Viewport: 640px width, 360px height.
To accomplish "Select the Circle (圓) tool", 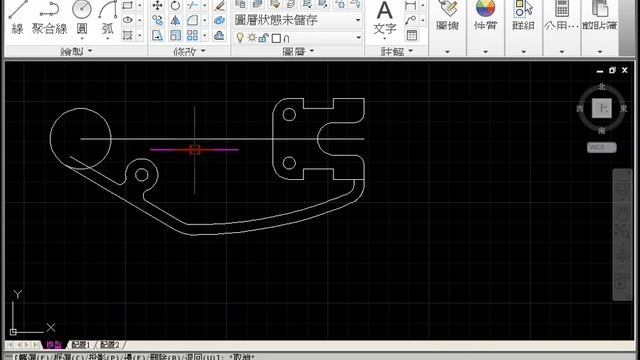I will [82, 16].
